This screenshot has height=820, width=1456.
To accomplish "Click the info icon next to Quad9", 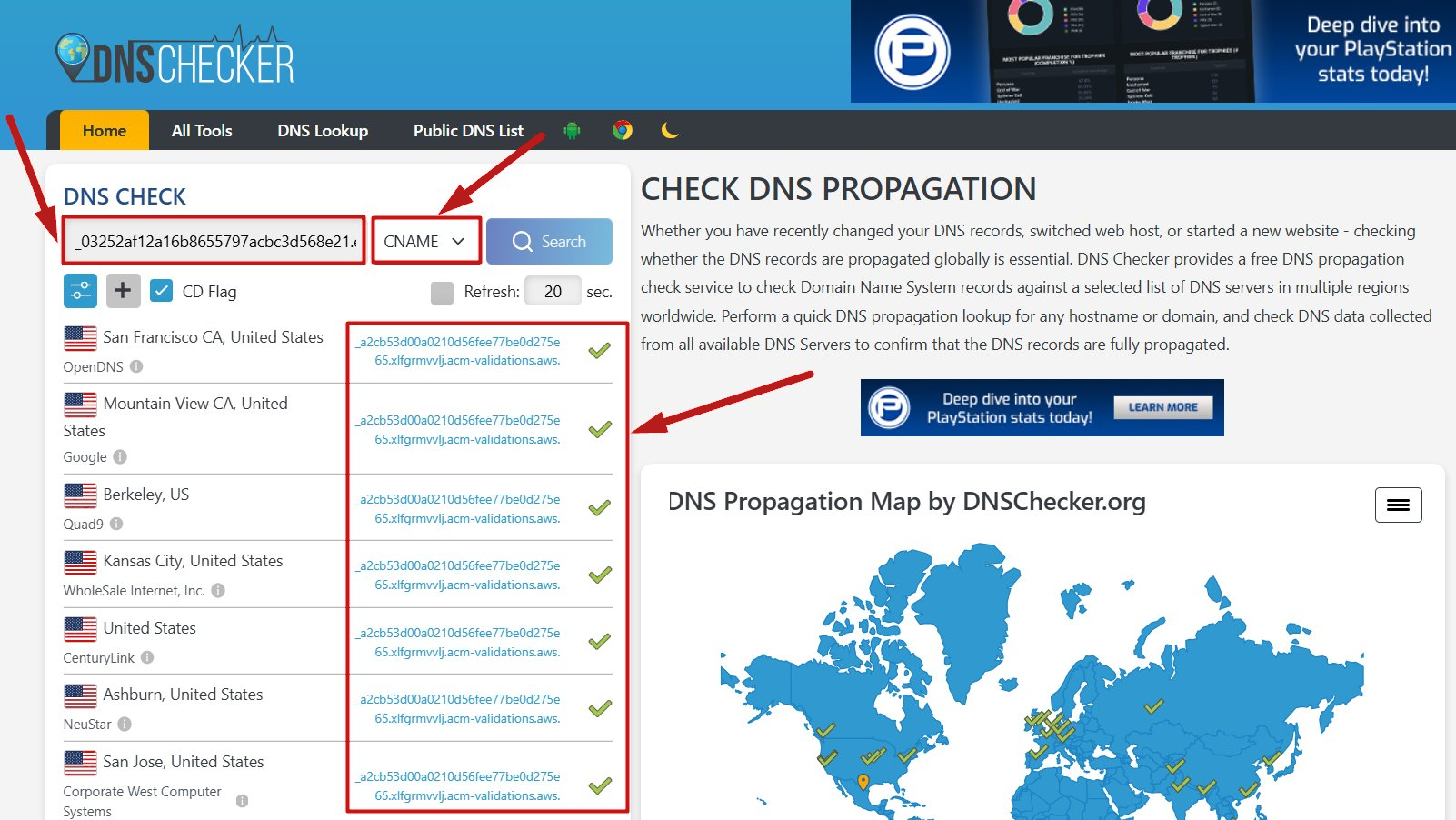I will coord(116,524).
